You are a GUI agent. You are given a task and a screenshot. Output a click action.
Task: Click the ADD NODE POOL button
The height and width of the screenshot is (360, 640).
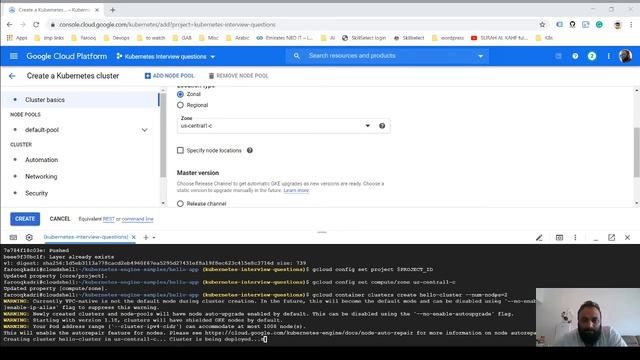tap(169, 76)
